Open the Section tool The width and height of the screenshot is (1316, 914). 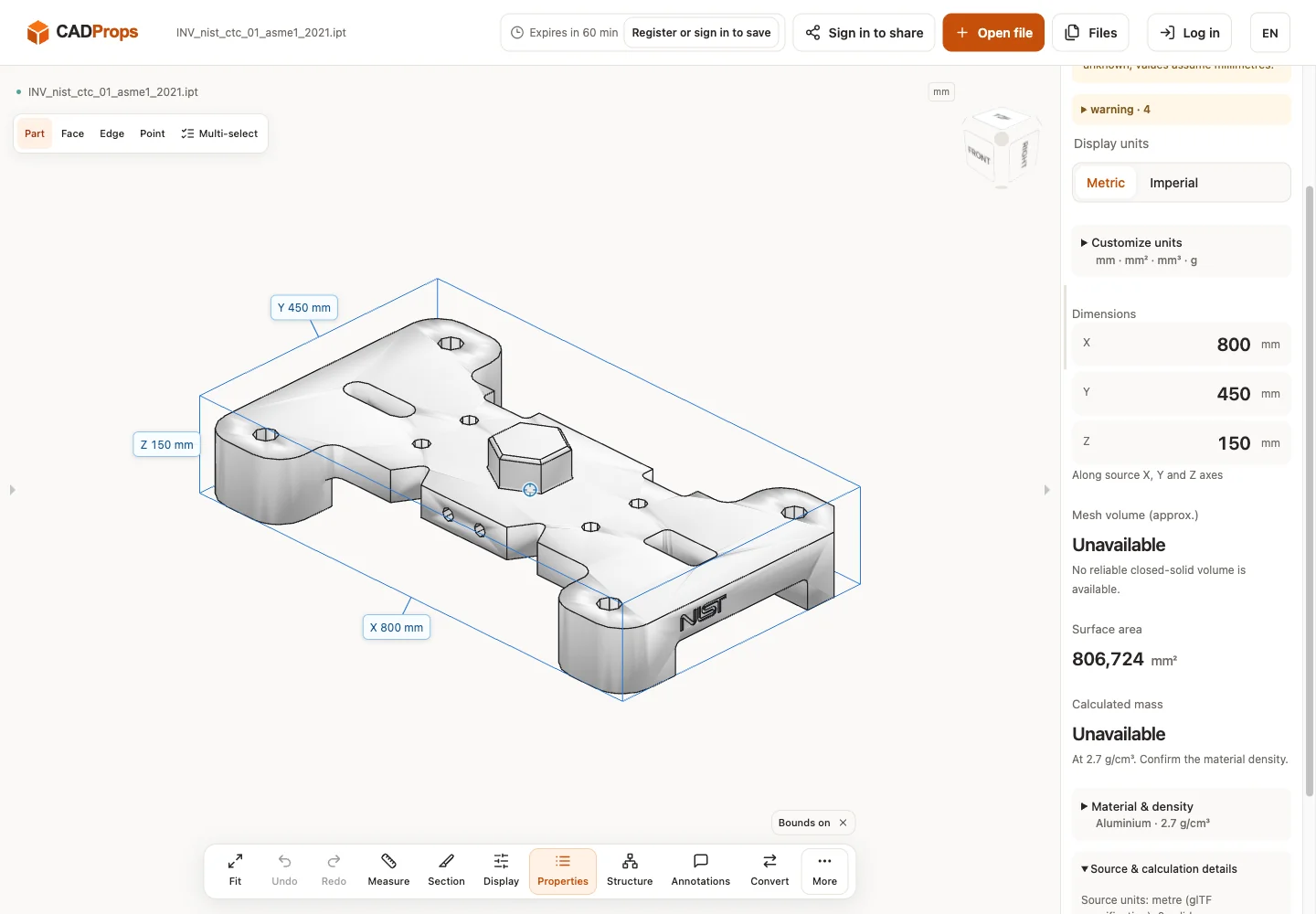[x=446, y=870]
